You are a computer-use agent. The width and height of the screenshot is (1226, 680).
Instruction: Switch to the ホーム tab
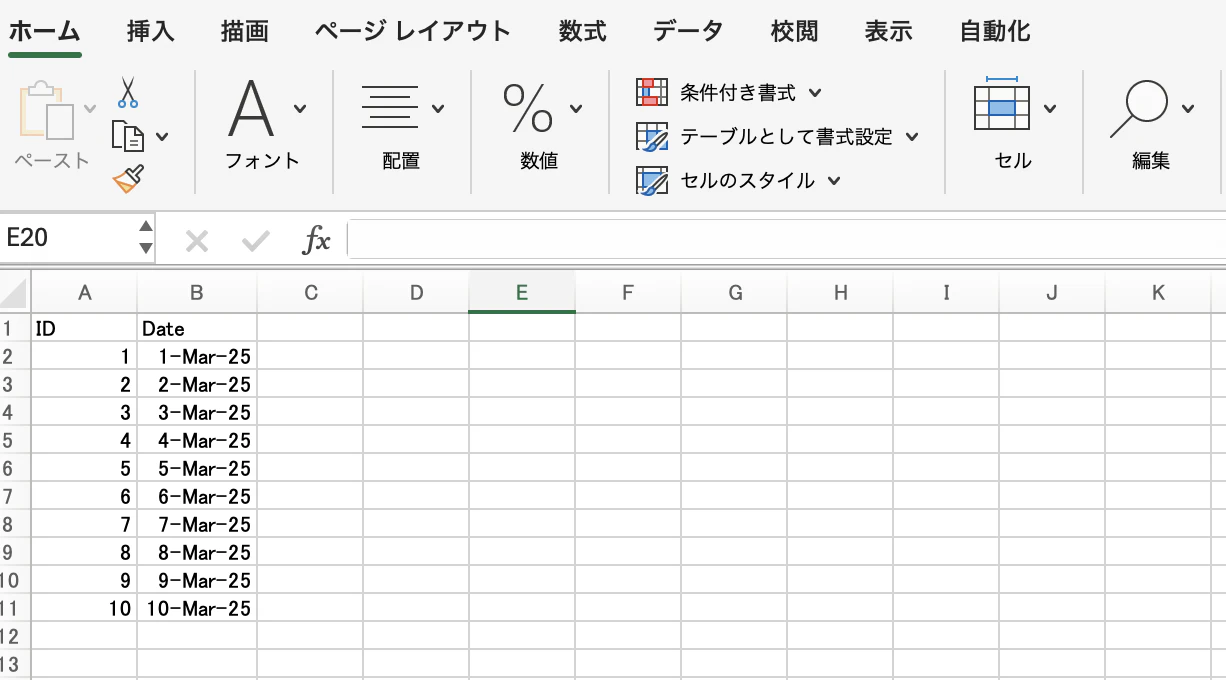point(45,31)
